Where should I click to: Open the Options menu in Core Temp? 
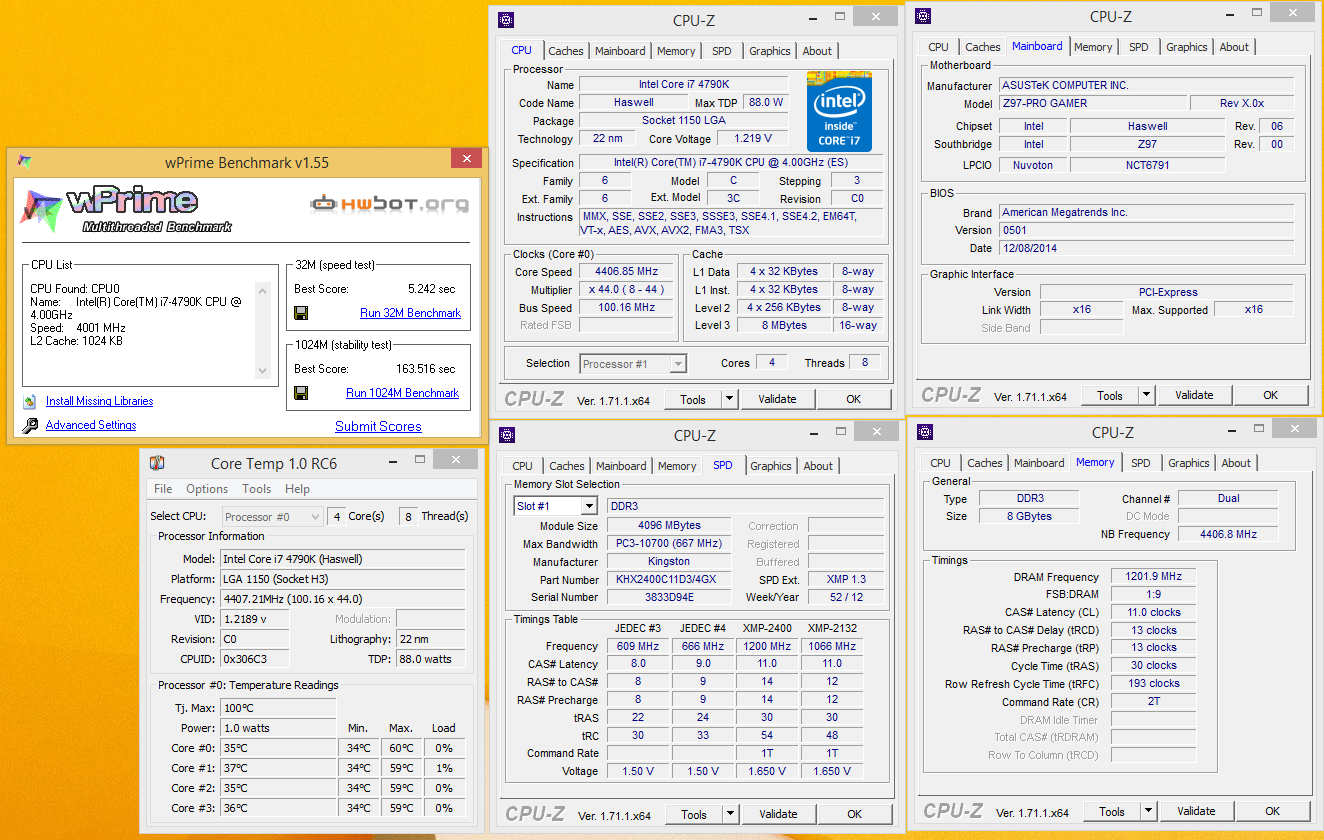(x=207, y=489)
